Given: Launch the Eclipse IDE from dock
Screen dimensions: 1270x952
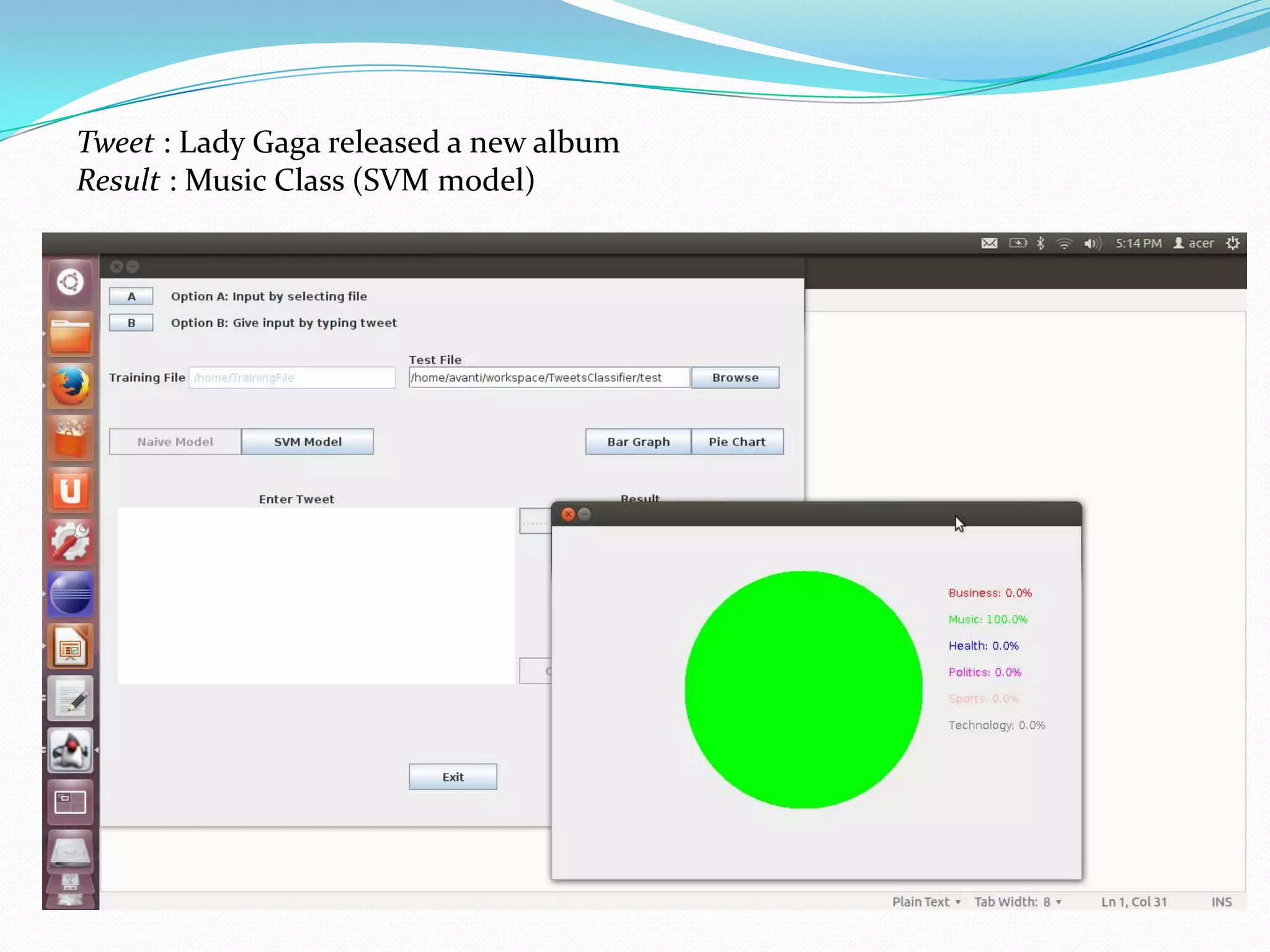Looking at the screenshot, I should pyautogui.click(x=70, y=594).
